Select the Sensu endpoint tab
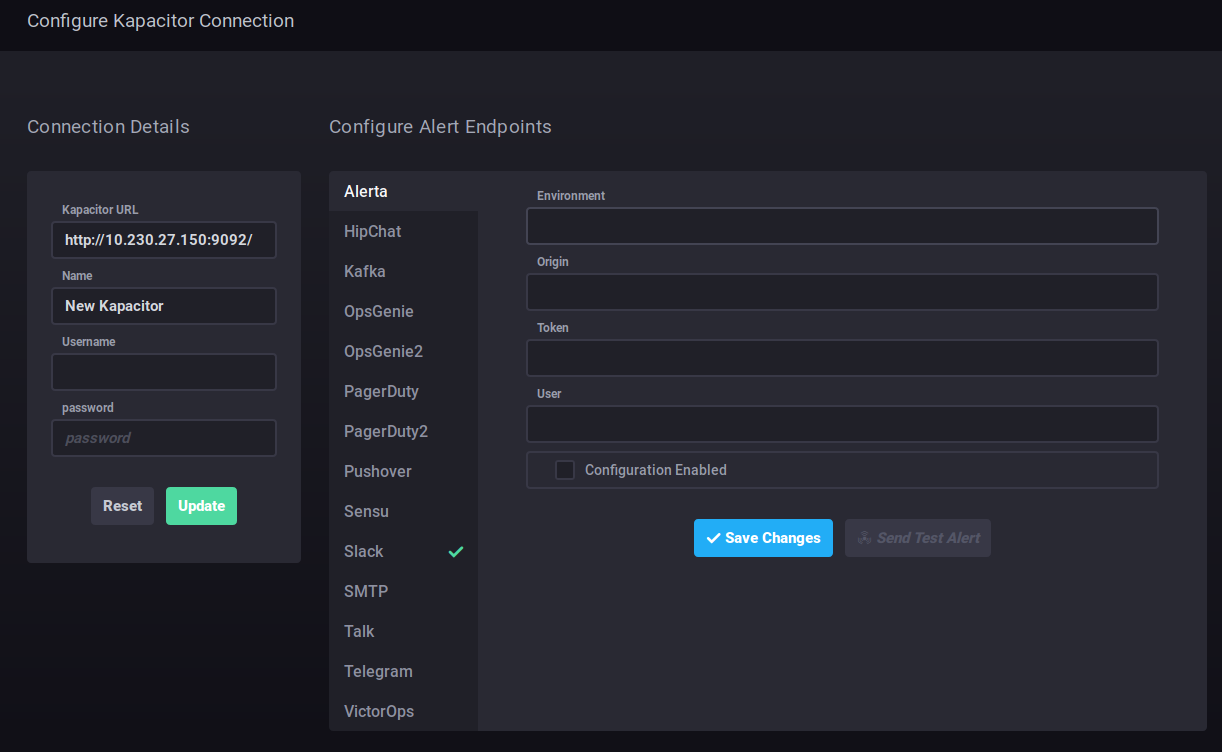Screen dimensions: 1222x752 click(x=403, y=511)
